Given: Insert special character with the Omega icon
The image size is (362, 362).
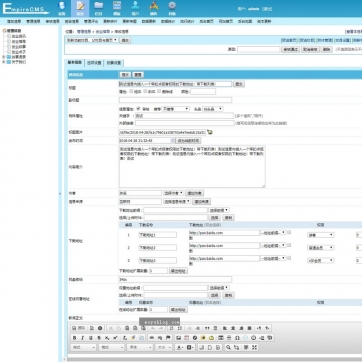Looking at the screenshot, I should coord(237,338).
